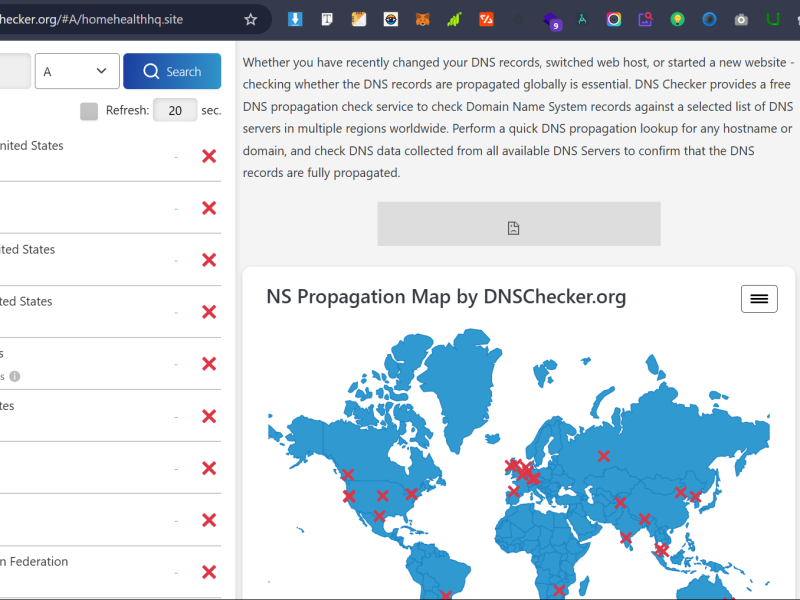This screenshot has height=600, width=800.
Task: Open the dark faded circular extension icon
Action: tap(518, 19)
